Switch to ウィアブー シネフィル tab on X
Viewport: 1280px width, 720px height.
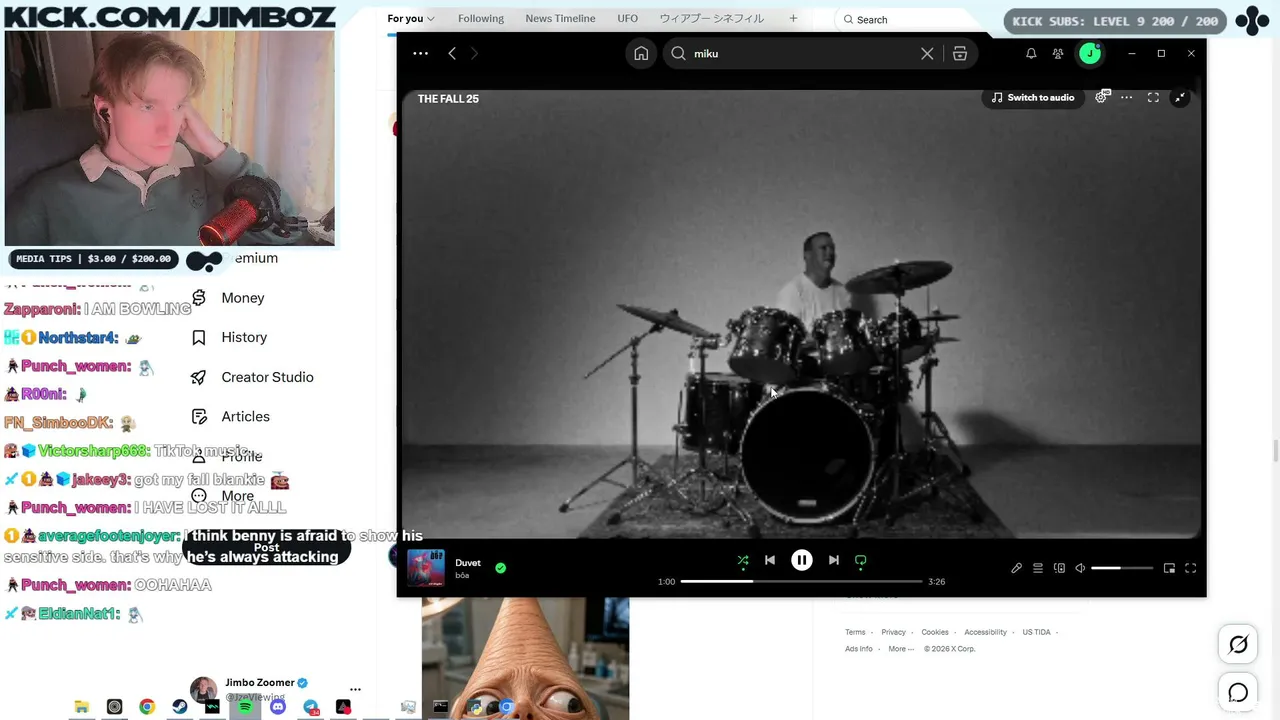(711, 19)
